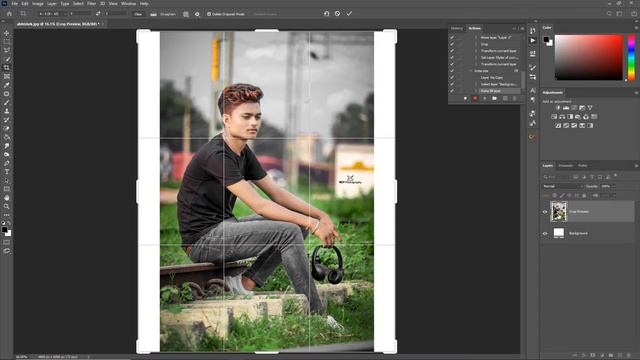This screenshot has width=640, height=360.
Task: Select the Zoom tool
Action: tap(7, 207)
